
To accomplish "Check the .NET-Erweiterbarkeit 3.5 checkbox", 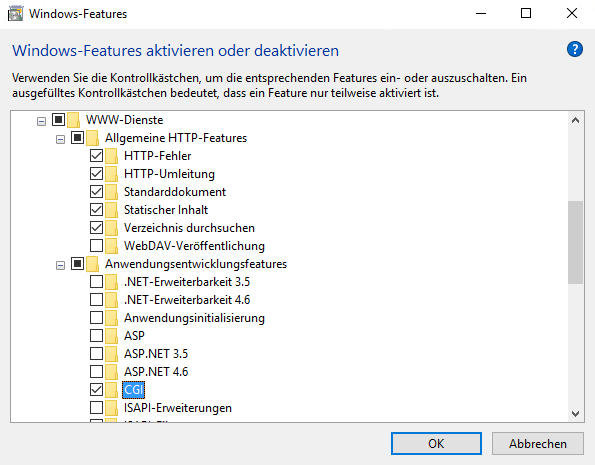I will tap(96, 282).
